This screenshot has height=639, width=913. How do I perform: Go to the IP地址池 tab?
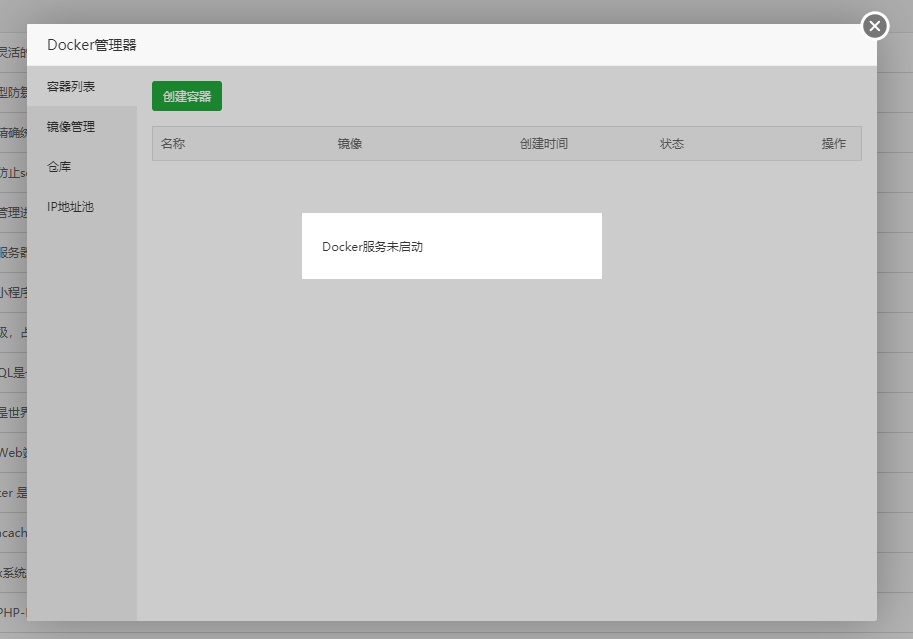tap(70, 207)
